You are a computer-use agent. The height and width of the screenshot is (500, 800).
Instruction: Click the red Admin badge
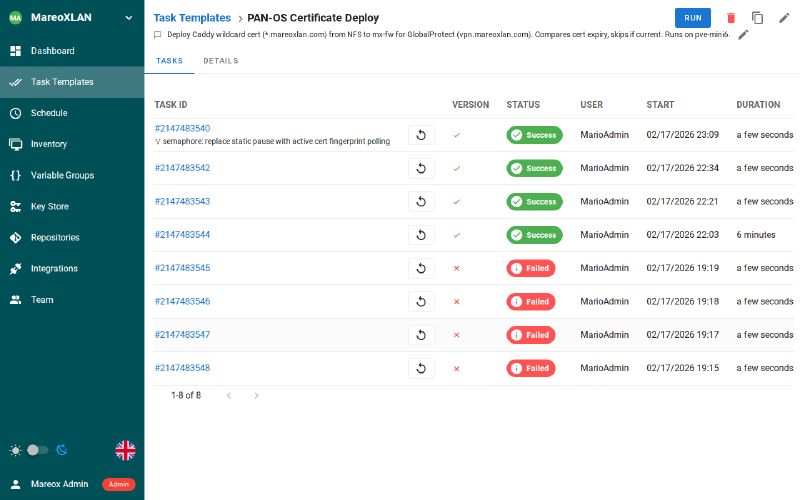coord(118,484)
